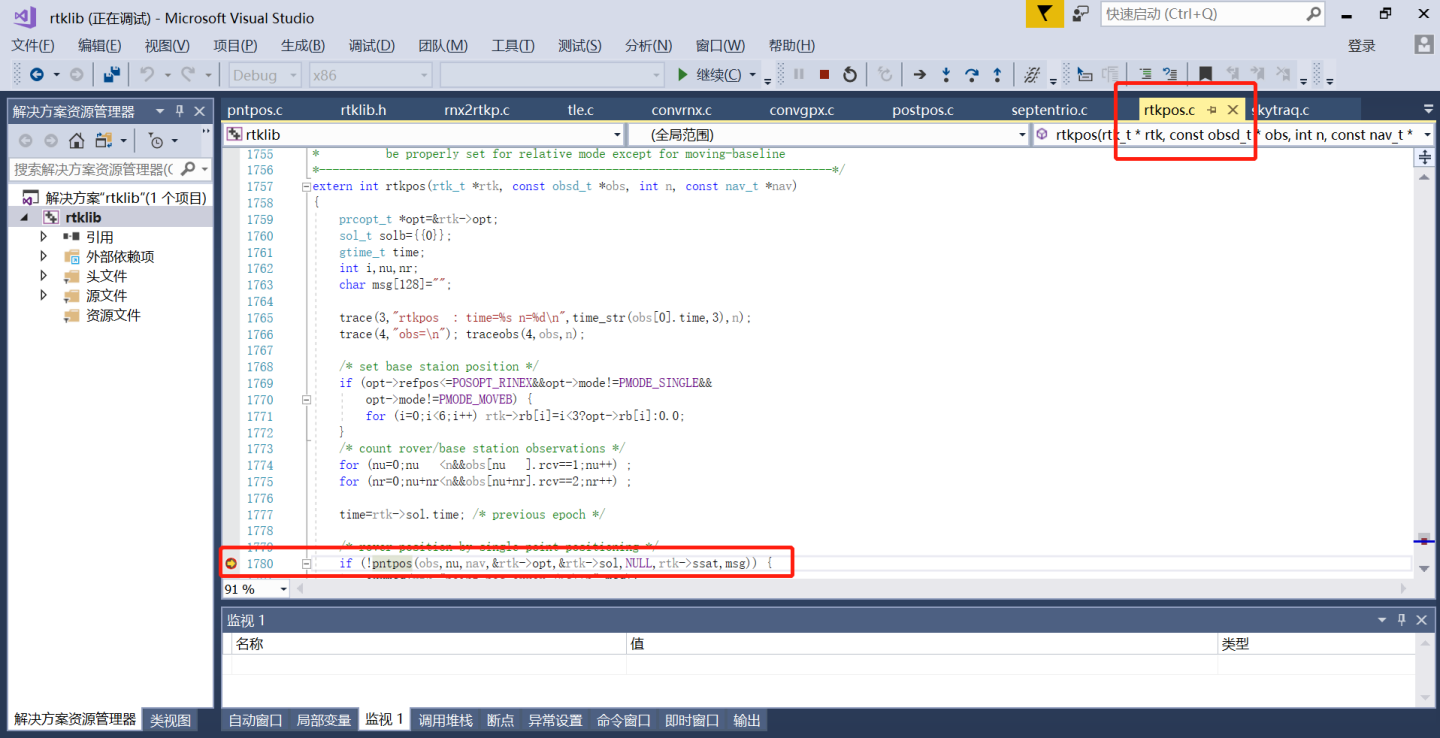The height and width of the screenshot is (738, 1440).
Task: Expand the 外部依赖项 node
Action: [x=43, y=256]
